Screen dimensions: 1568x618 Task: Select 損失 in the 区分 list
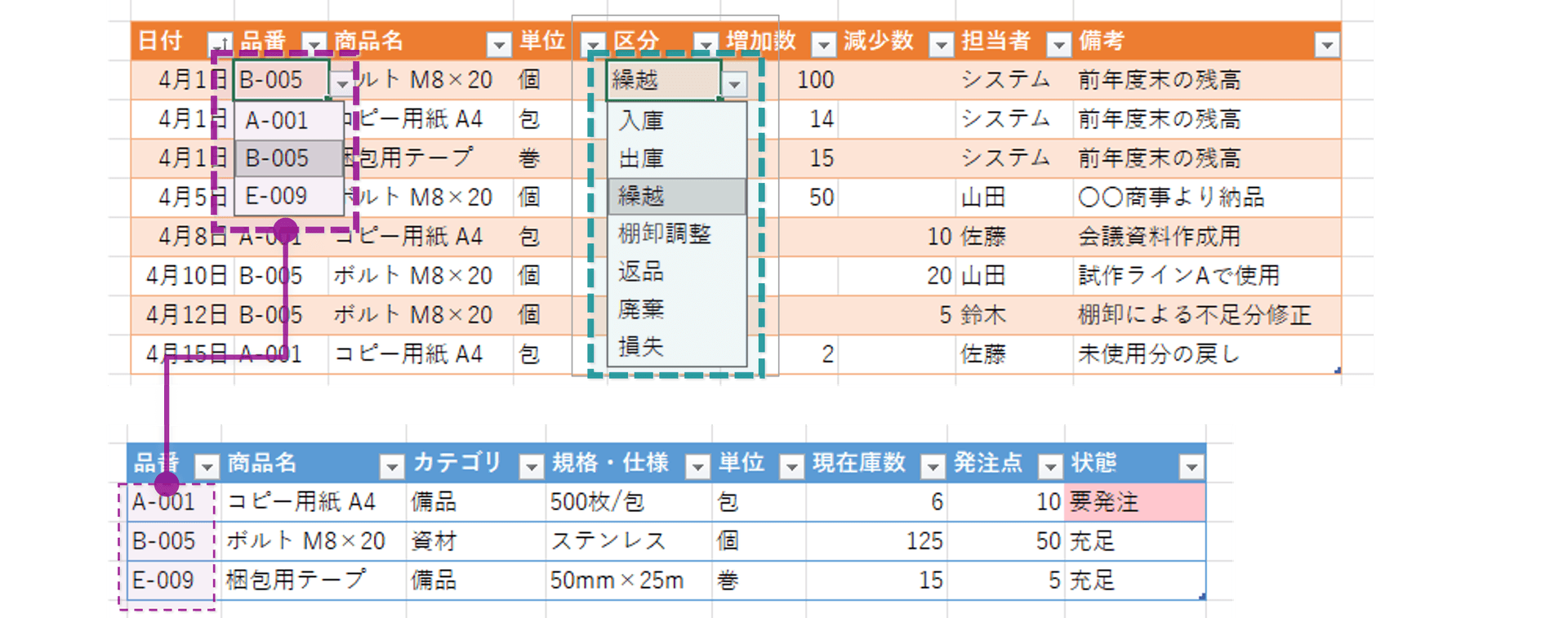(x=677, y=347)
